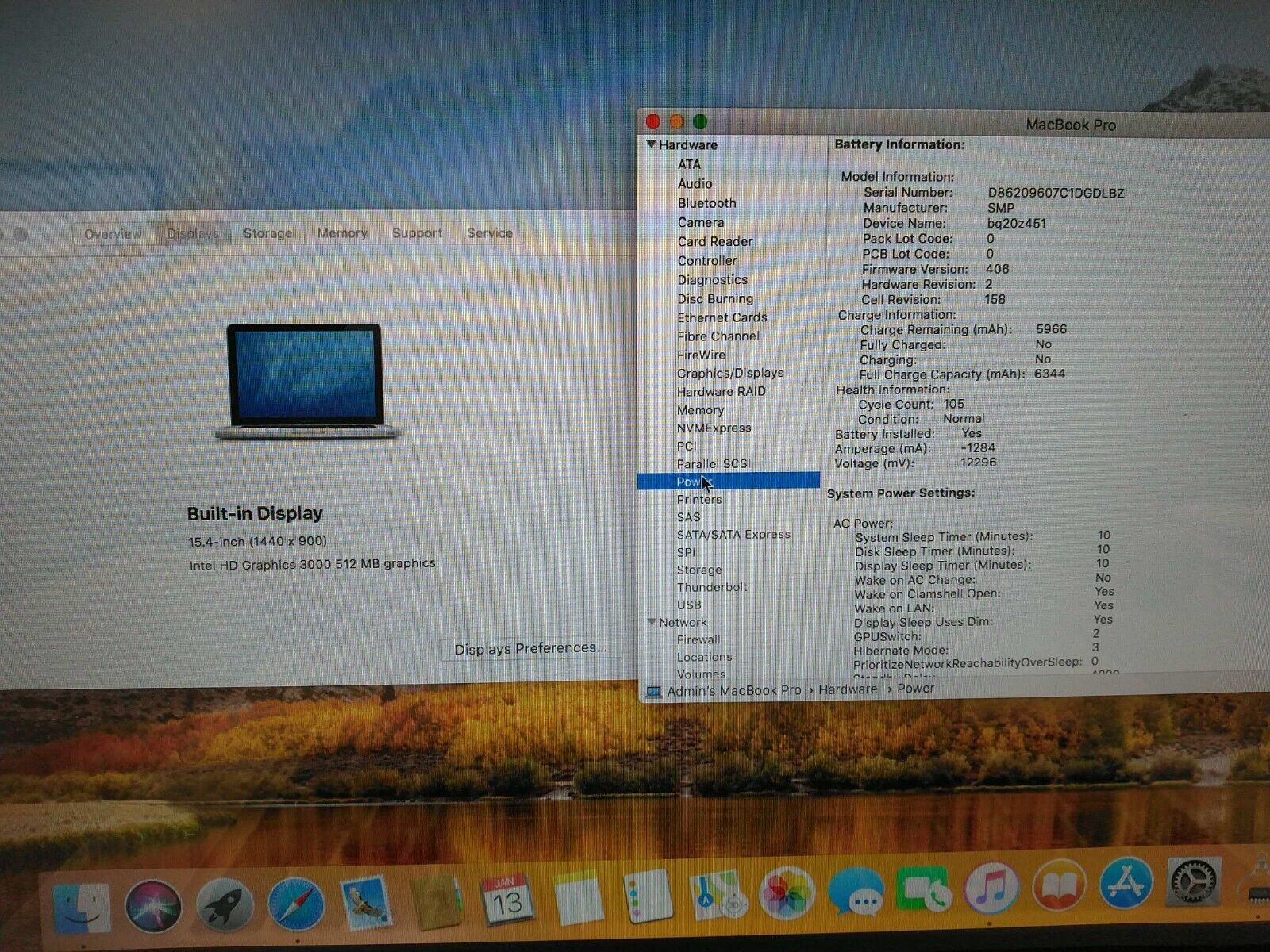This screenshot has width=1270, height=952.
Task: Click Displays Preferences button
Action: [x=530, y=648]
